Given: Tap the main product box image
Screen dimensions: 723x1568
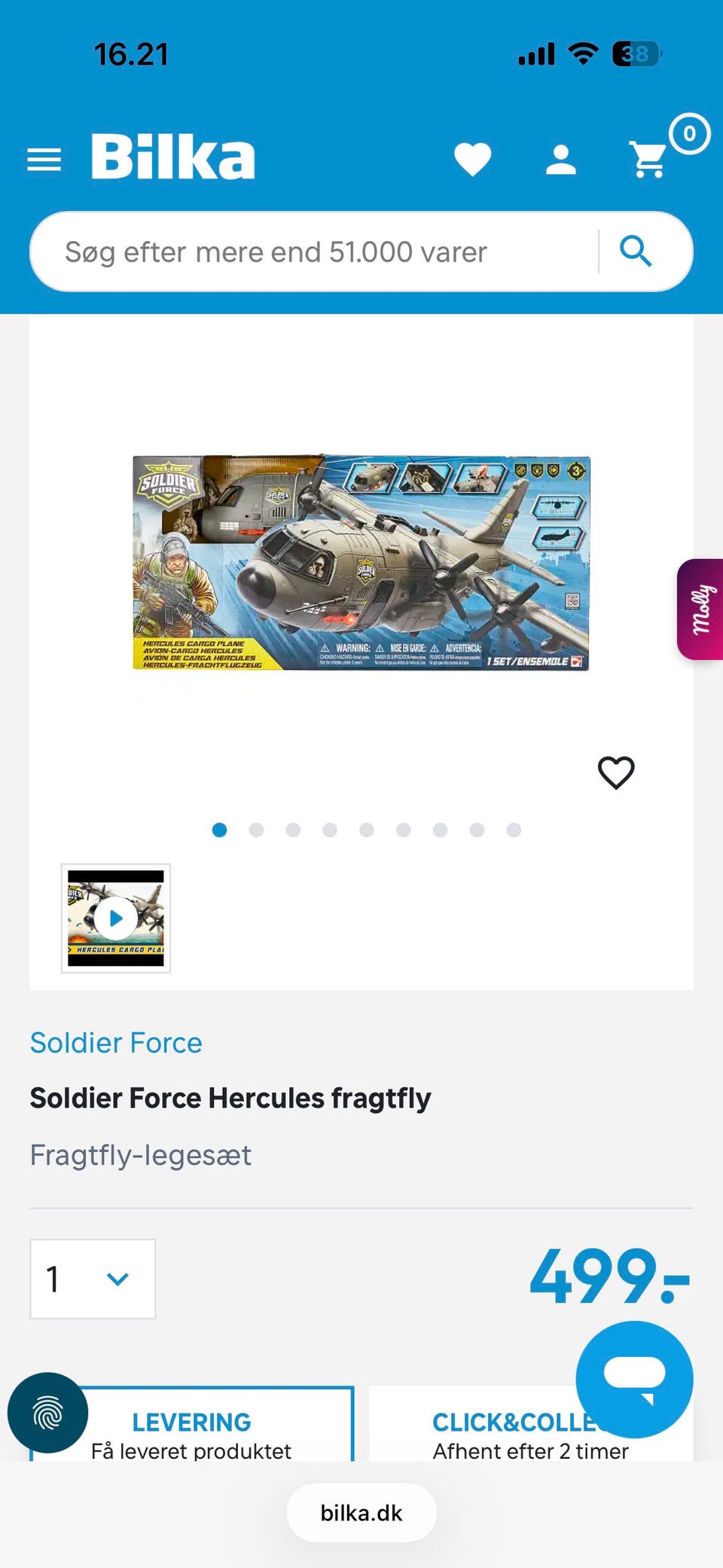Looking at the screenshot, I should (x=361, y=562).
